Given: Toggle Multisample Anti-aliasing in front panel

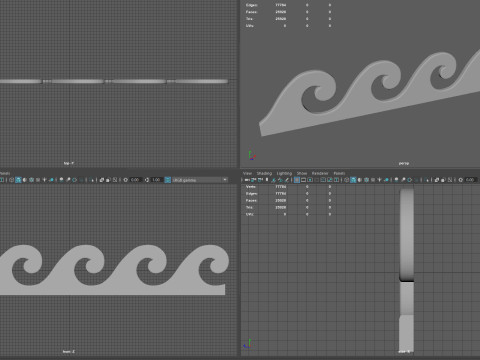Looking at the screenshot, I should tap(75, 180).
